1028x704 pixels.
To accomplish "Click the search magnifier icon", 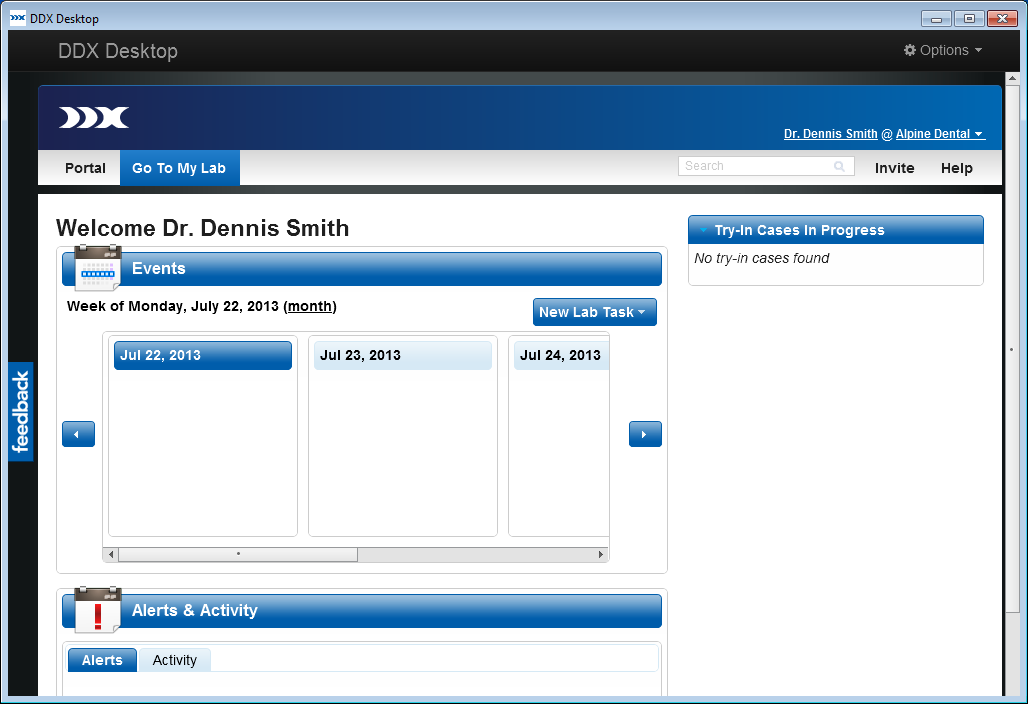I will [x=840, y=166].
